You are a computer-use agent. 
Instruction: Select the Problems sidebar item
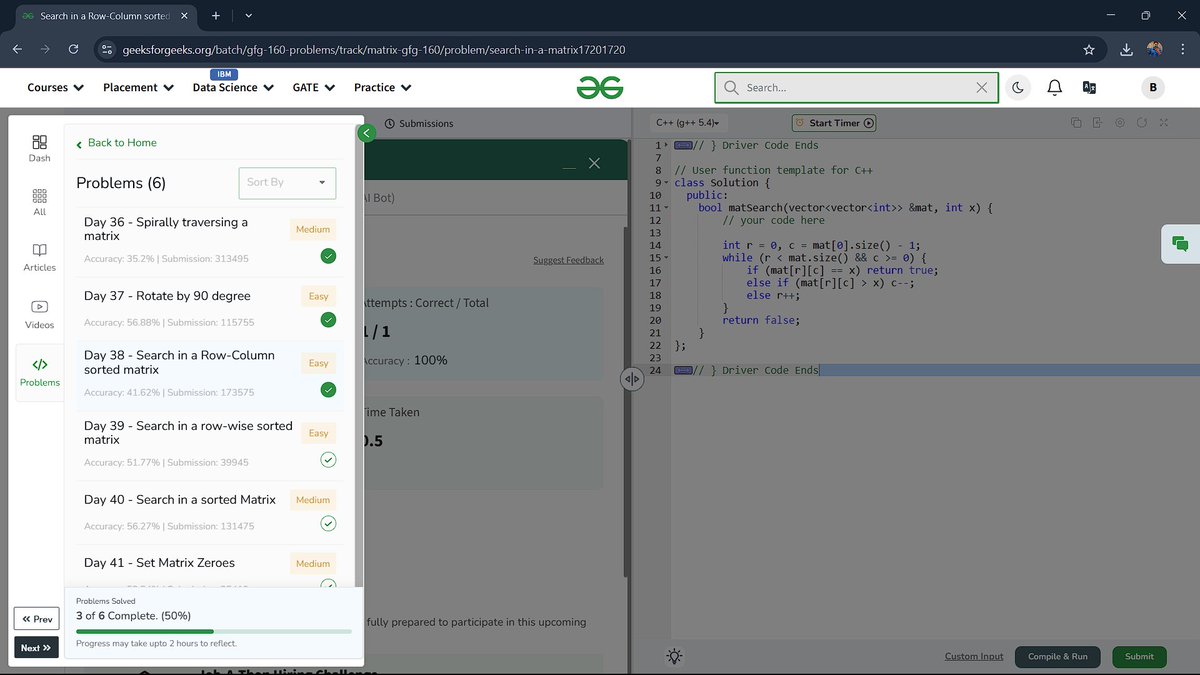click(39, 372)
